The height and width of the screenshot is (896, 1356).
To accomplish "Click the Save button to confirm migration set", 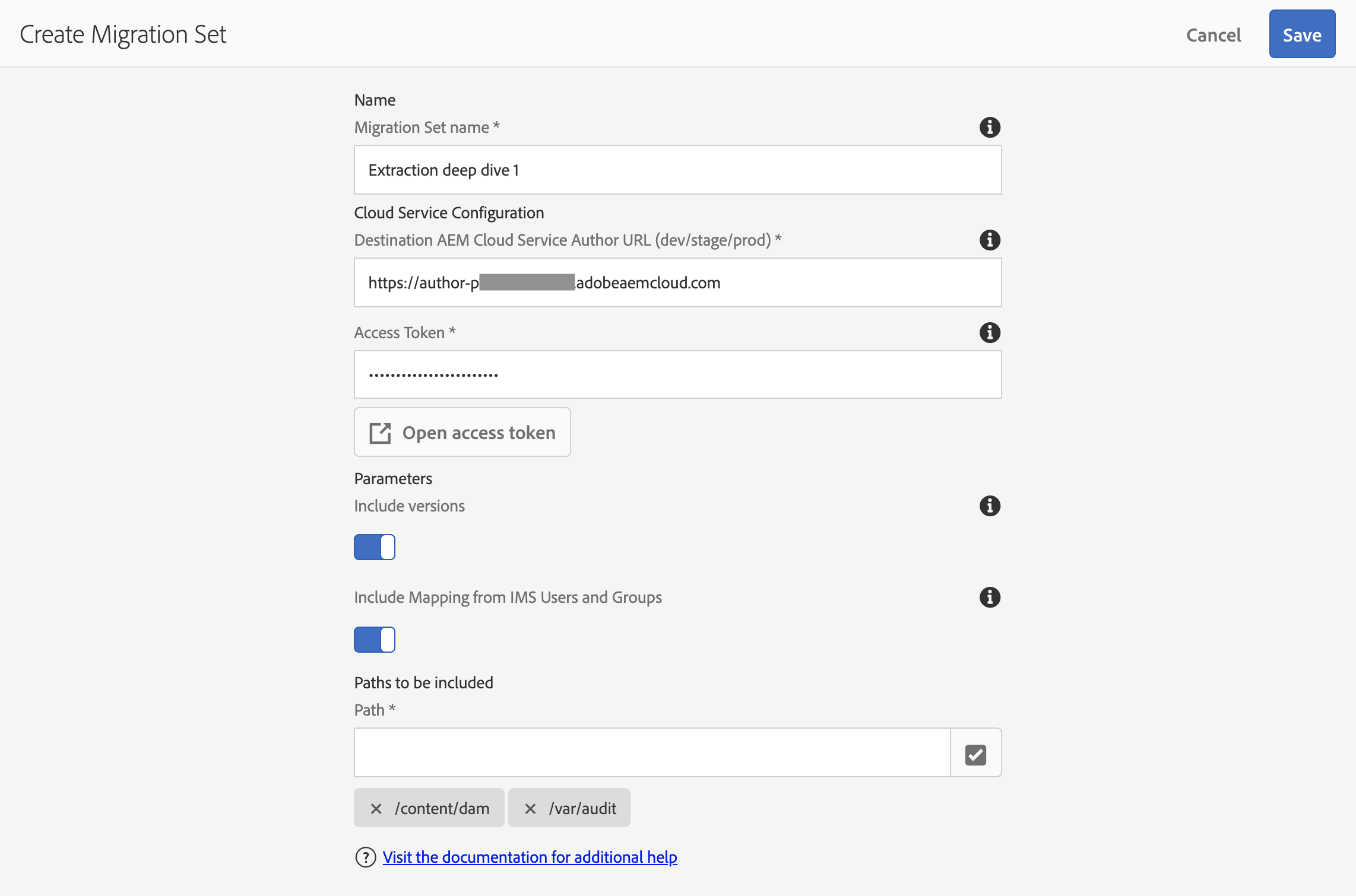I will [1302, 33].
